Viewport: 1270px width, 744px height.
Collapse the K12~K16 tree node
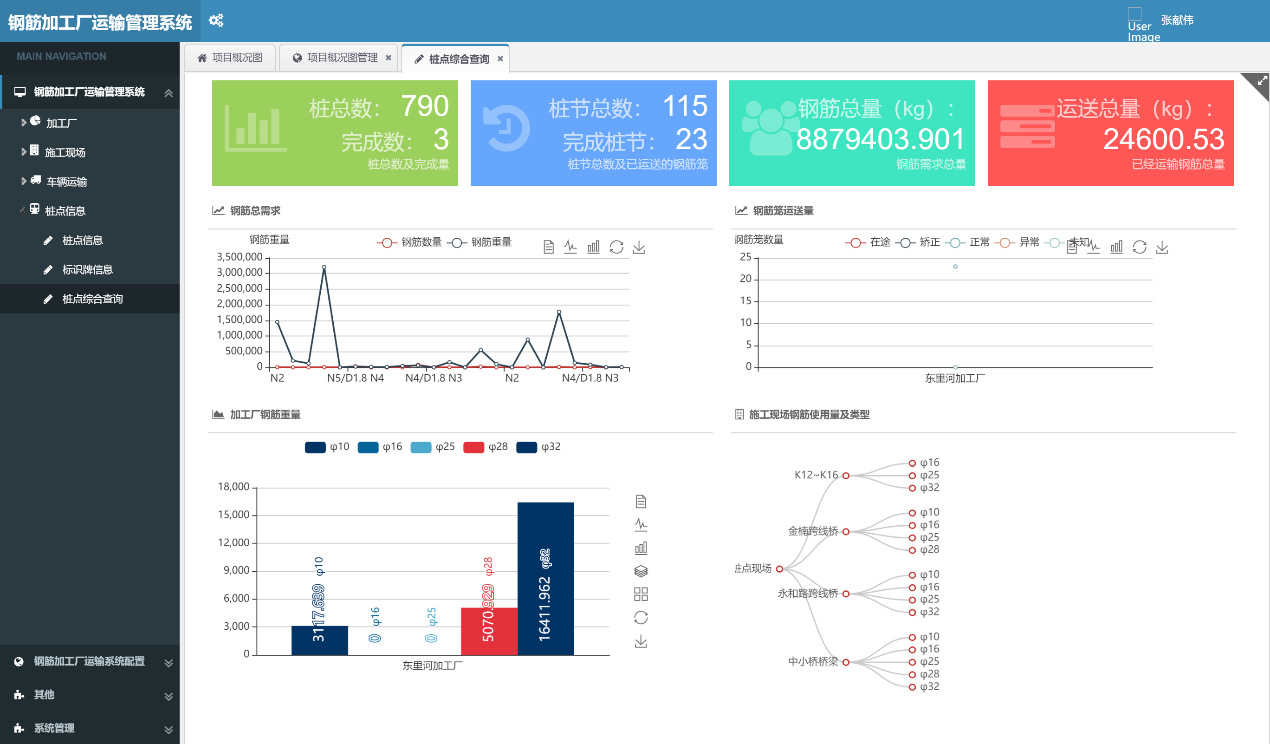tap(846, 475)
